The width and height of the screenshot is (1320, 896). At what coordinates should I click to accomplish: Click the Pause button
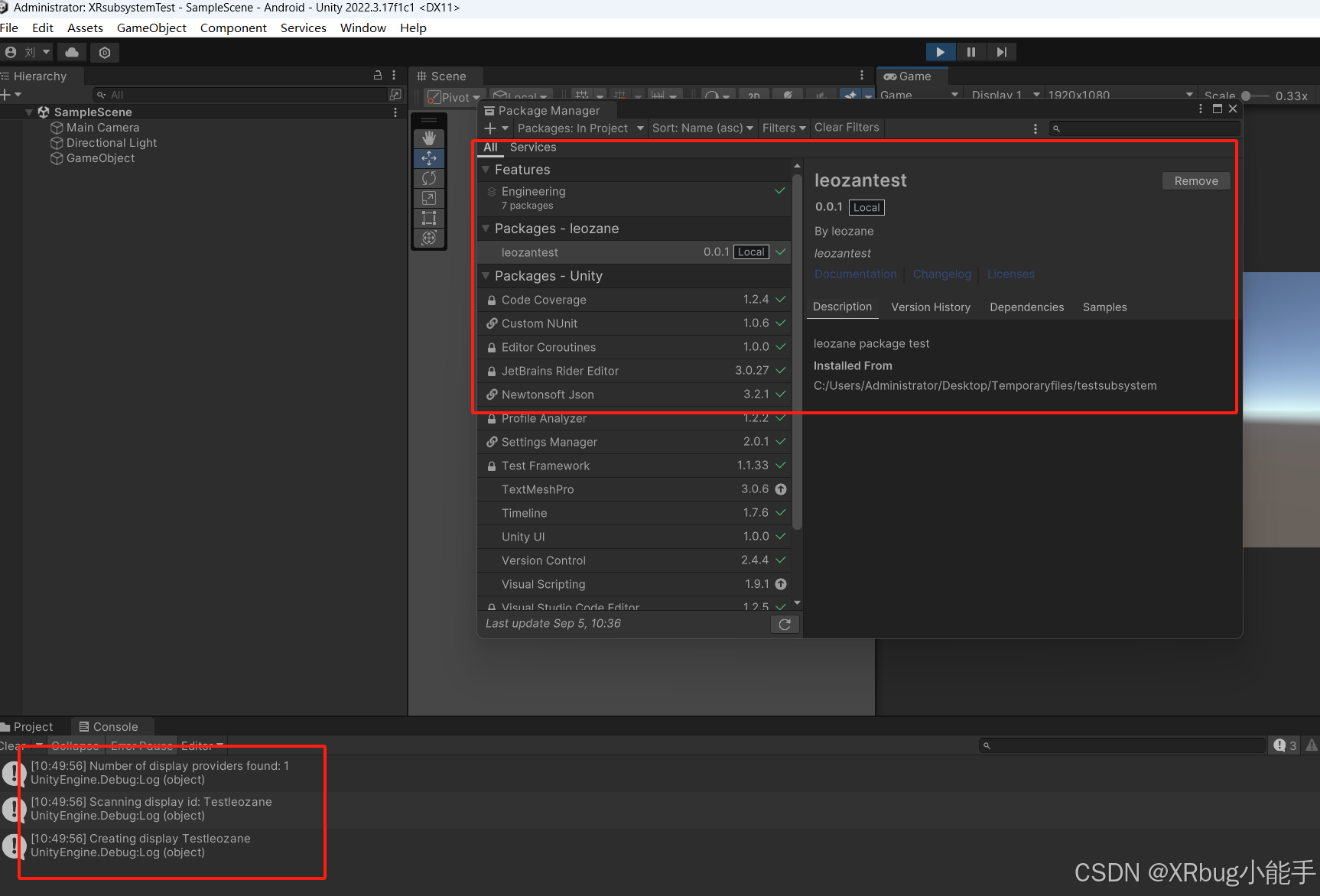tap(971, 52)
